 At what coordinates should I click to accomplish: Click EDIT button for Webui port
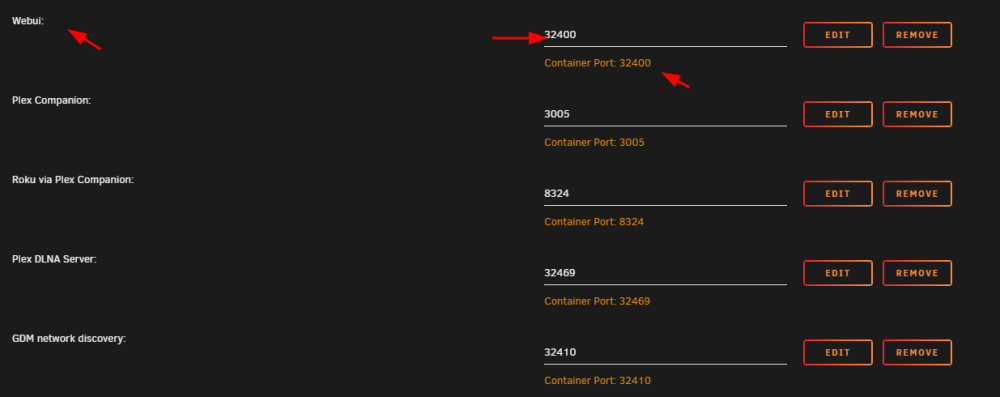coord(837,35)
